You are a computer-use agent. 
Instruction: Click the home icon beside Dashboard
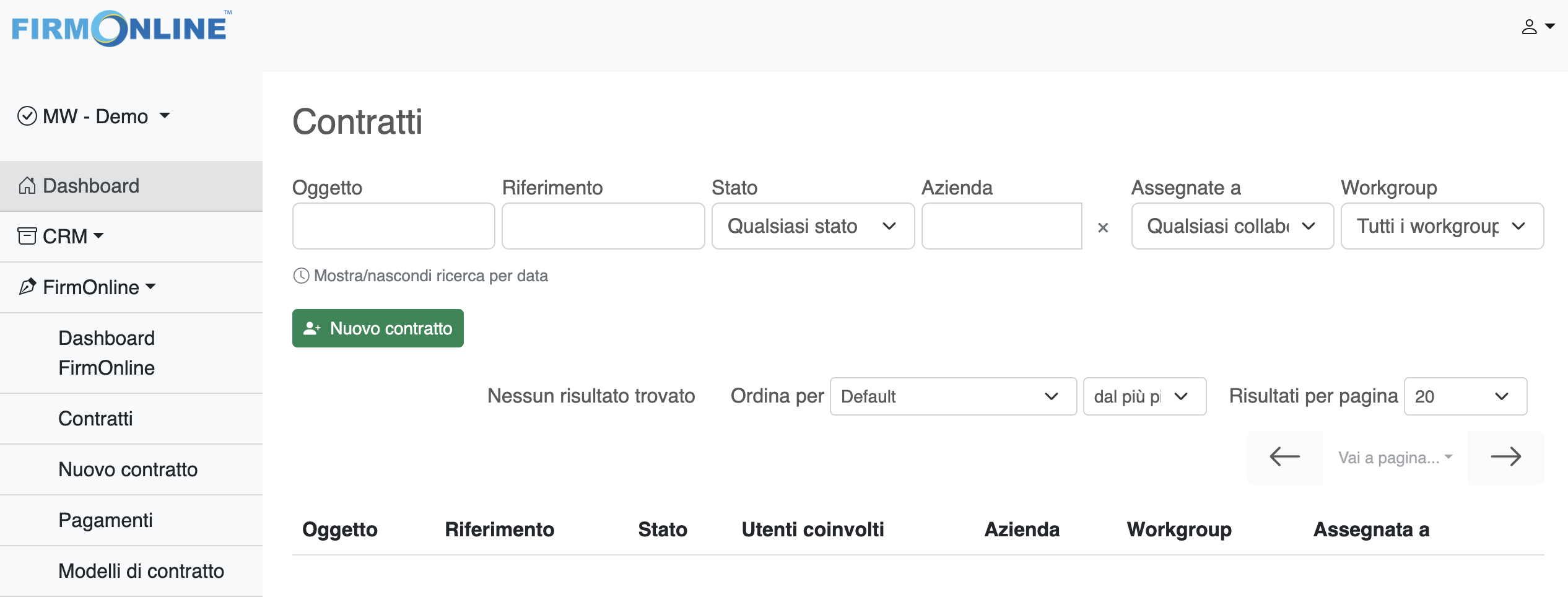click(27, 185)
